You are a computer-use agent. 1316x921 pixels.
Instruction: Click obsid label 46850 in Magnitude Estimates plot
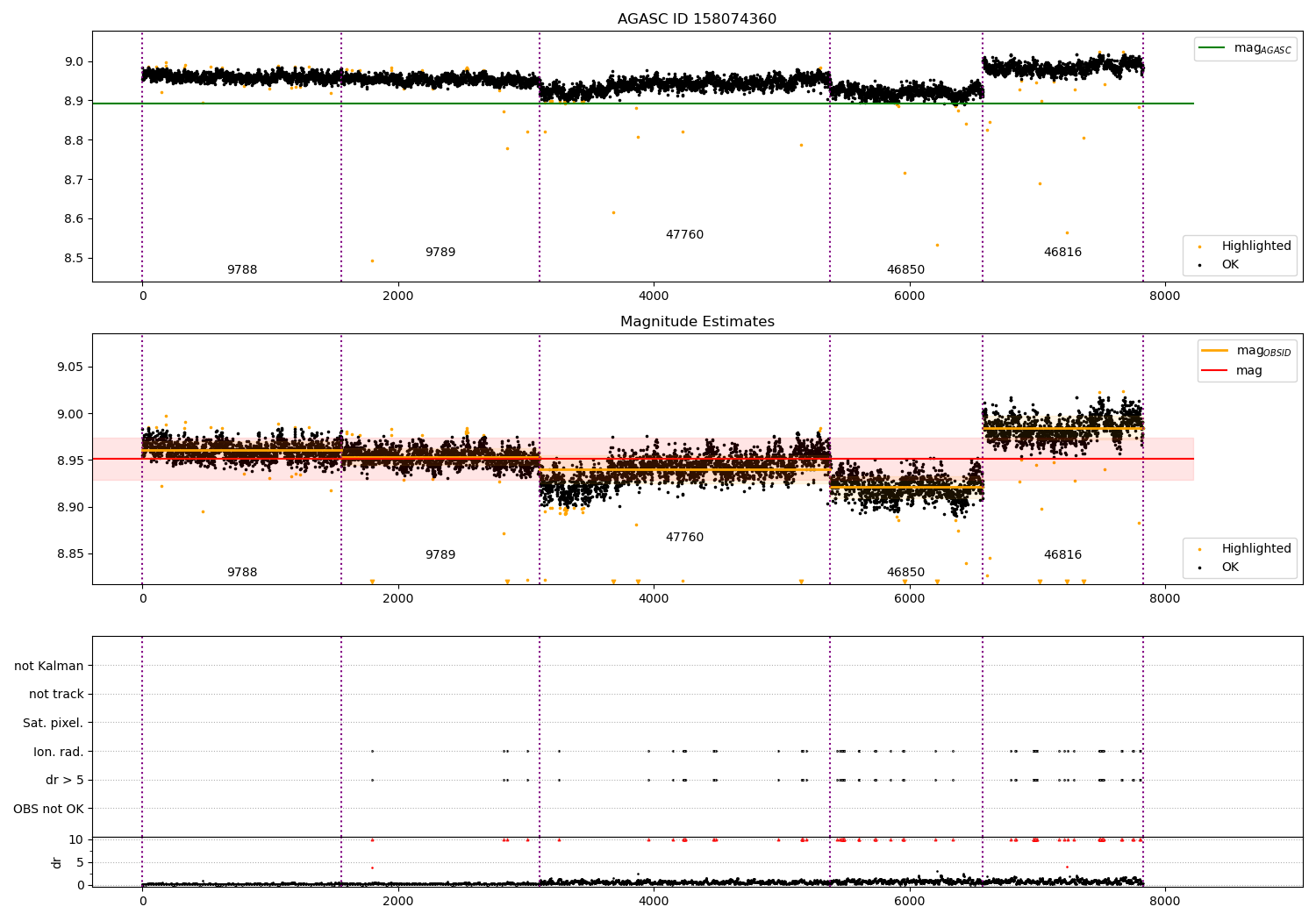[x=905, y=573]
